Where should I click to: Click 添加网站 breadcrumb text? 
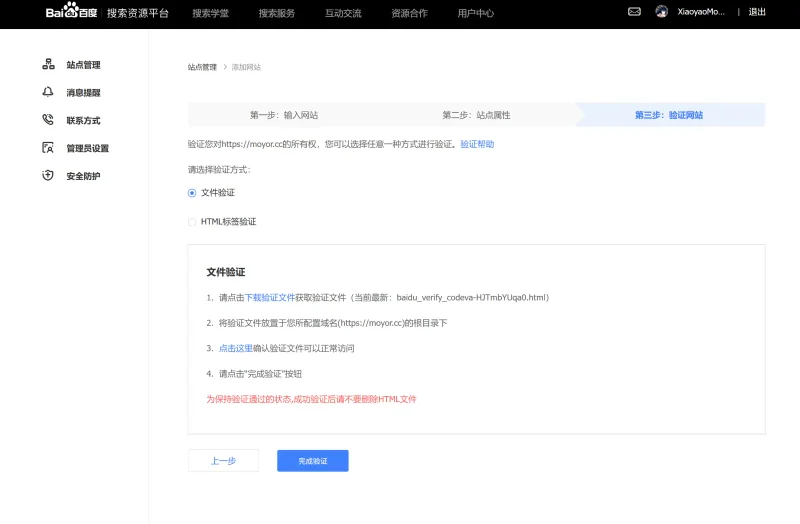246,67
